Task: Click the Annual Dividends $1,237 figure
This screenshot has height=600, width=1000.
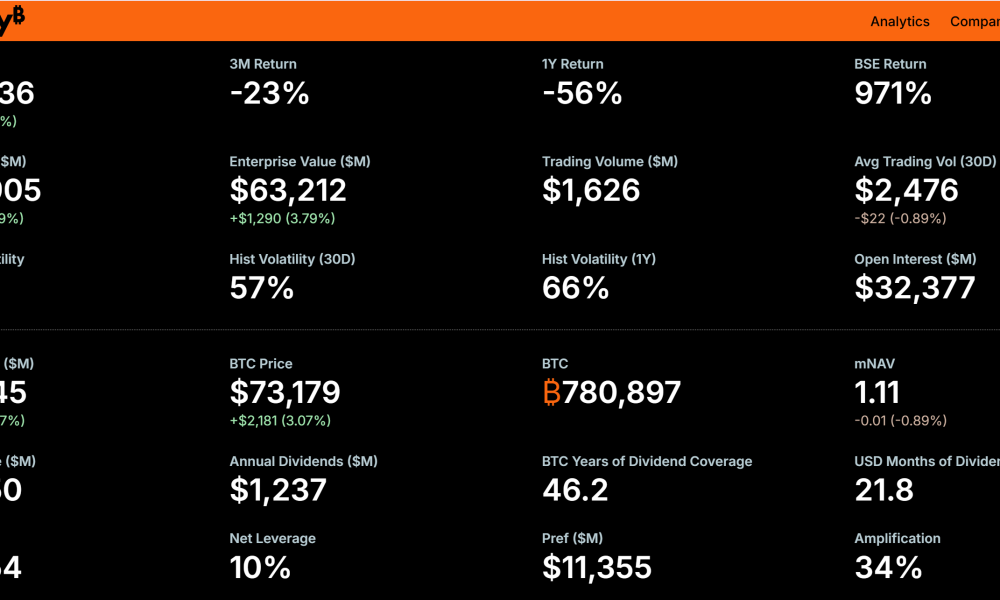Action: 278,490
